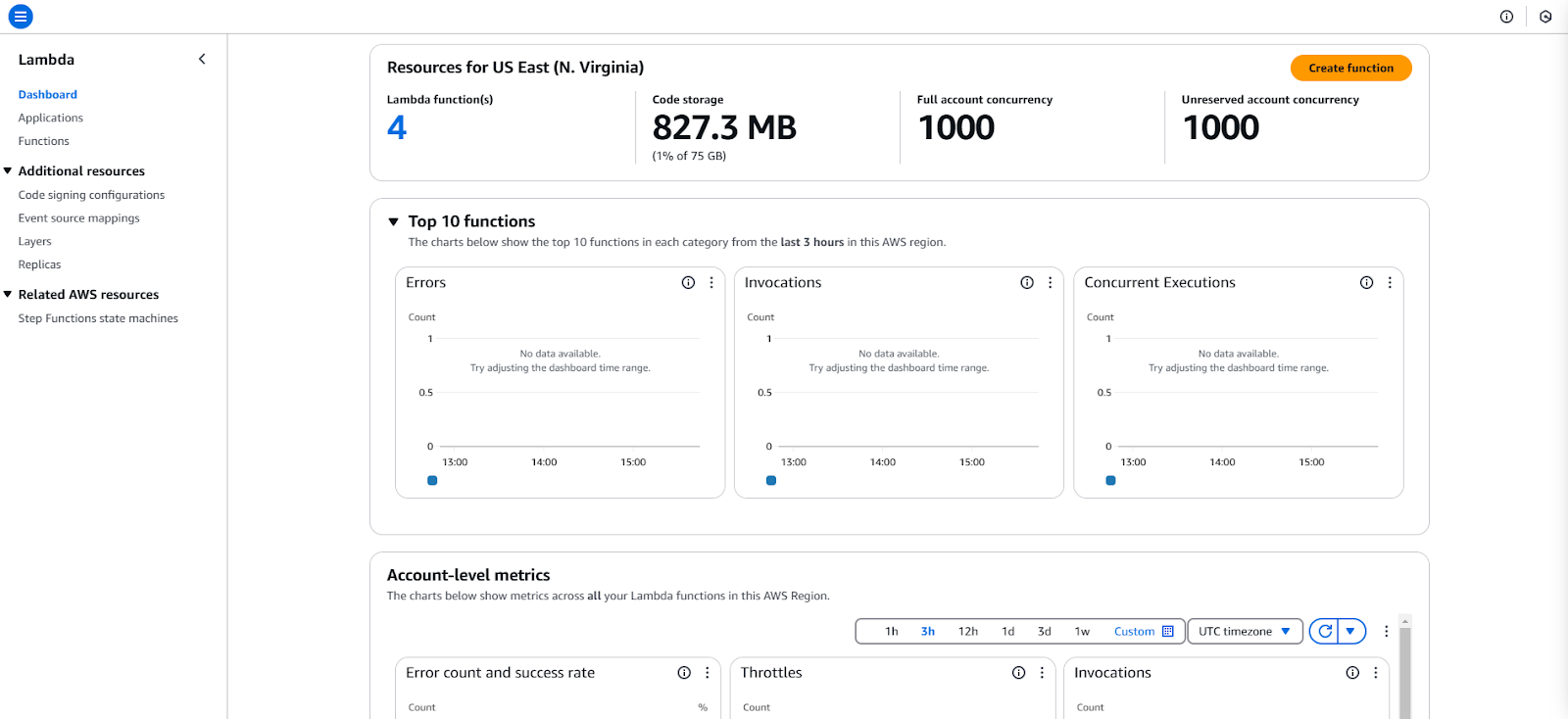The height and width of the screenshot is (719, 1568).
Task: Open Concurrent Executions chart options menu
Action: [1390, 282]
